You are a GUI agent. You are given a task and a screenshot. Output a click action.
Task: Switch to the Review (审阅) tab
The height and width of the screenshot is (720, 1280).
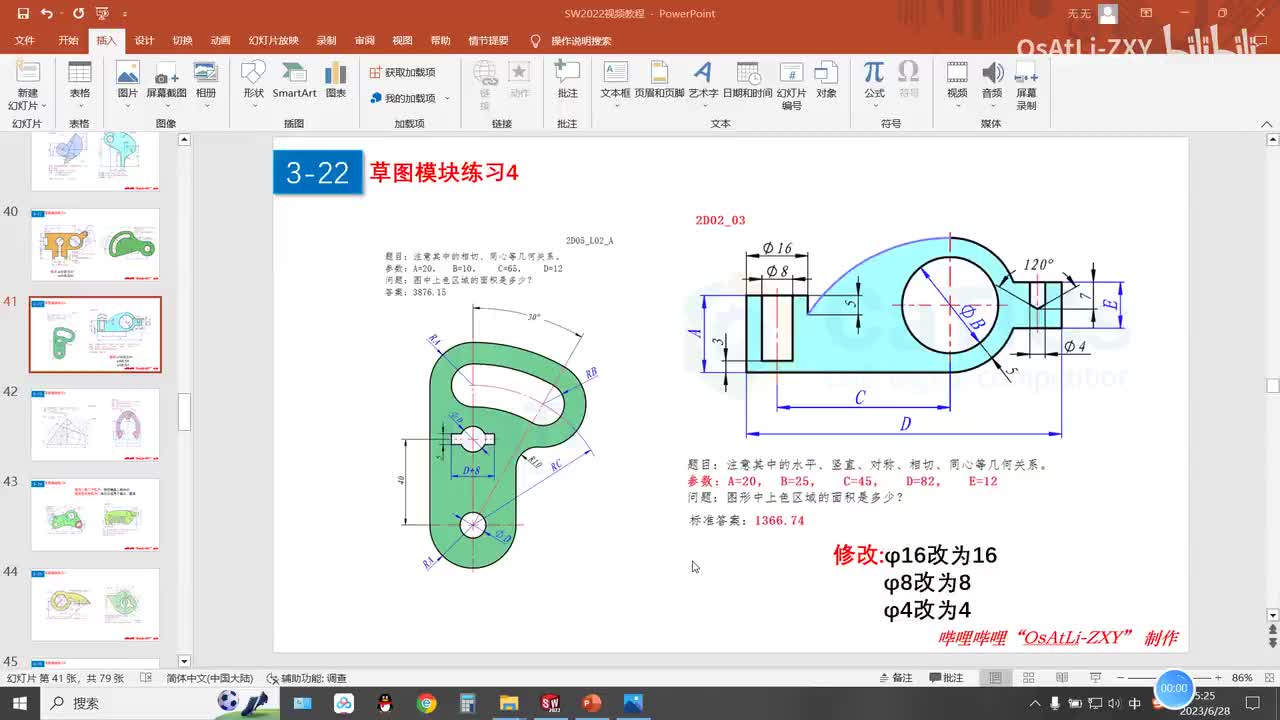click(364, 41)
